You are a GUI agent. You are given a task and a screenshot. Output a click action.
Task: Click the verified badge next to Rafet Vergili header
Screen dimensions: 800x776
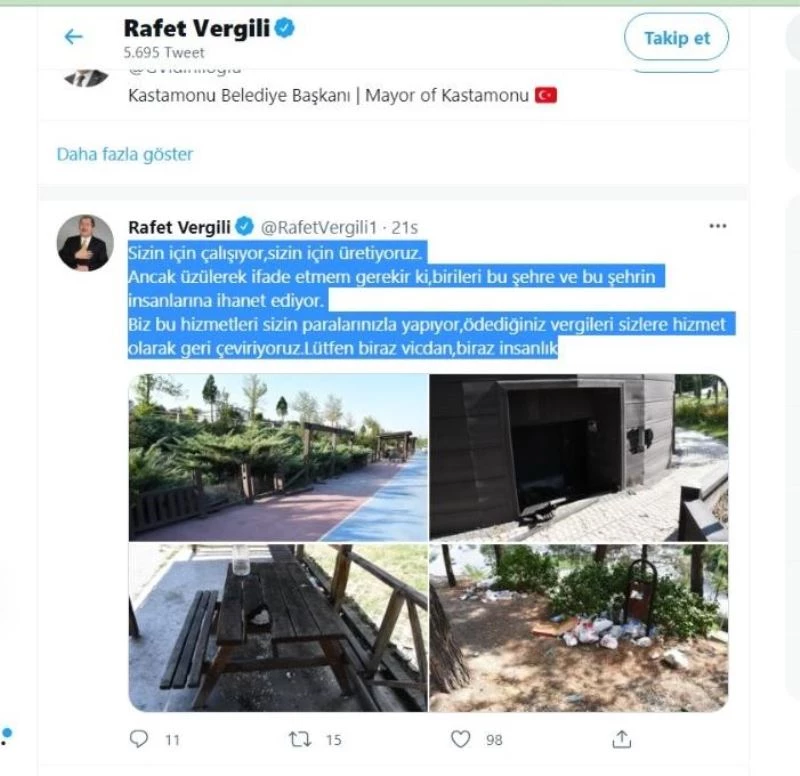click(284, 28)
